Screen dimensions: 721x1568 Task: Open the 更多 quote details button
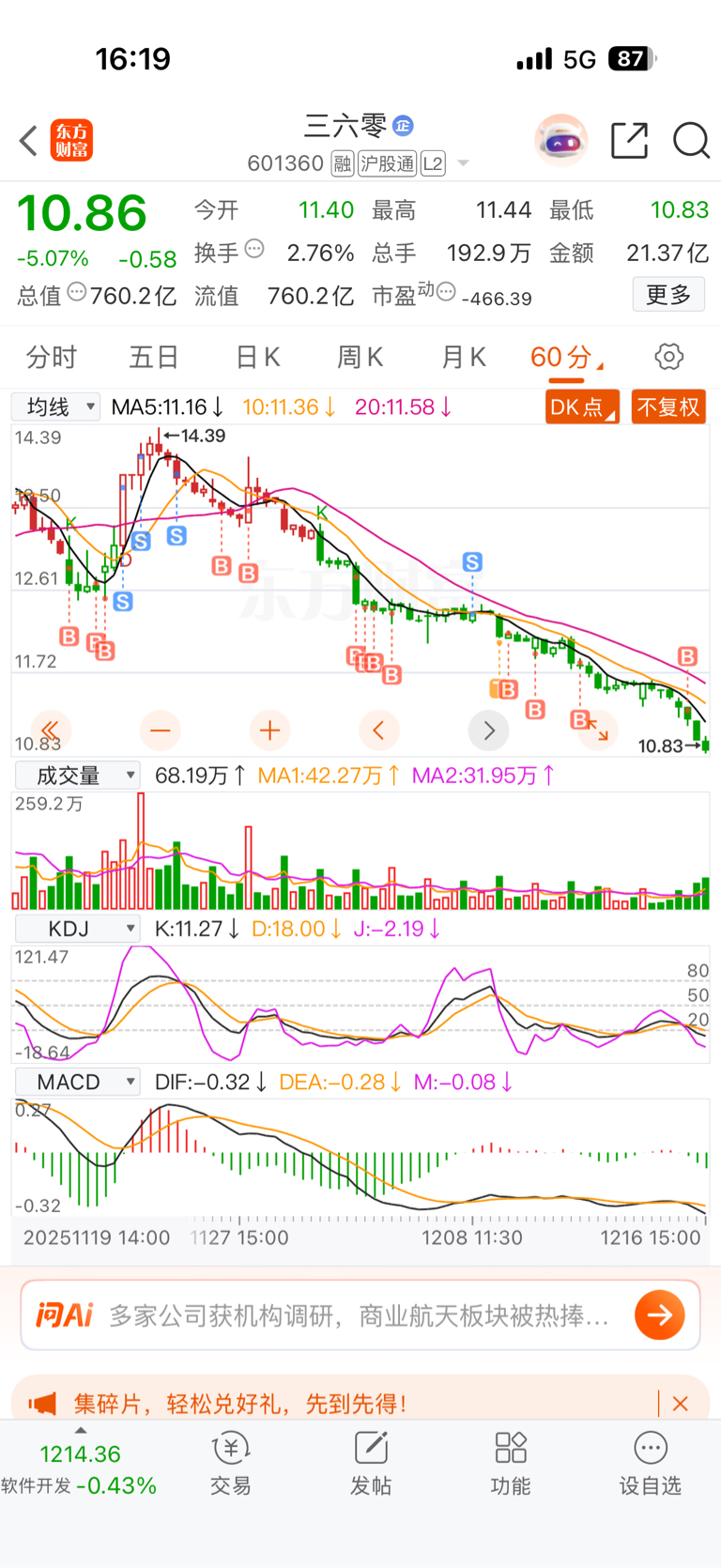pyautogui.click(x=668, y=295)
